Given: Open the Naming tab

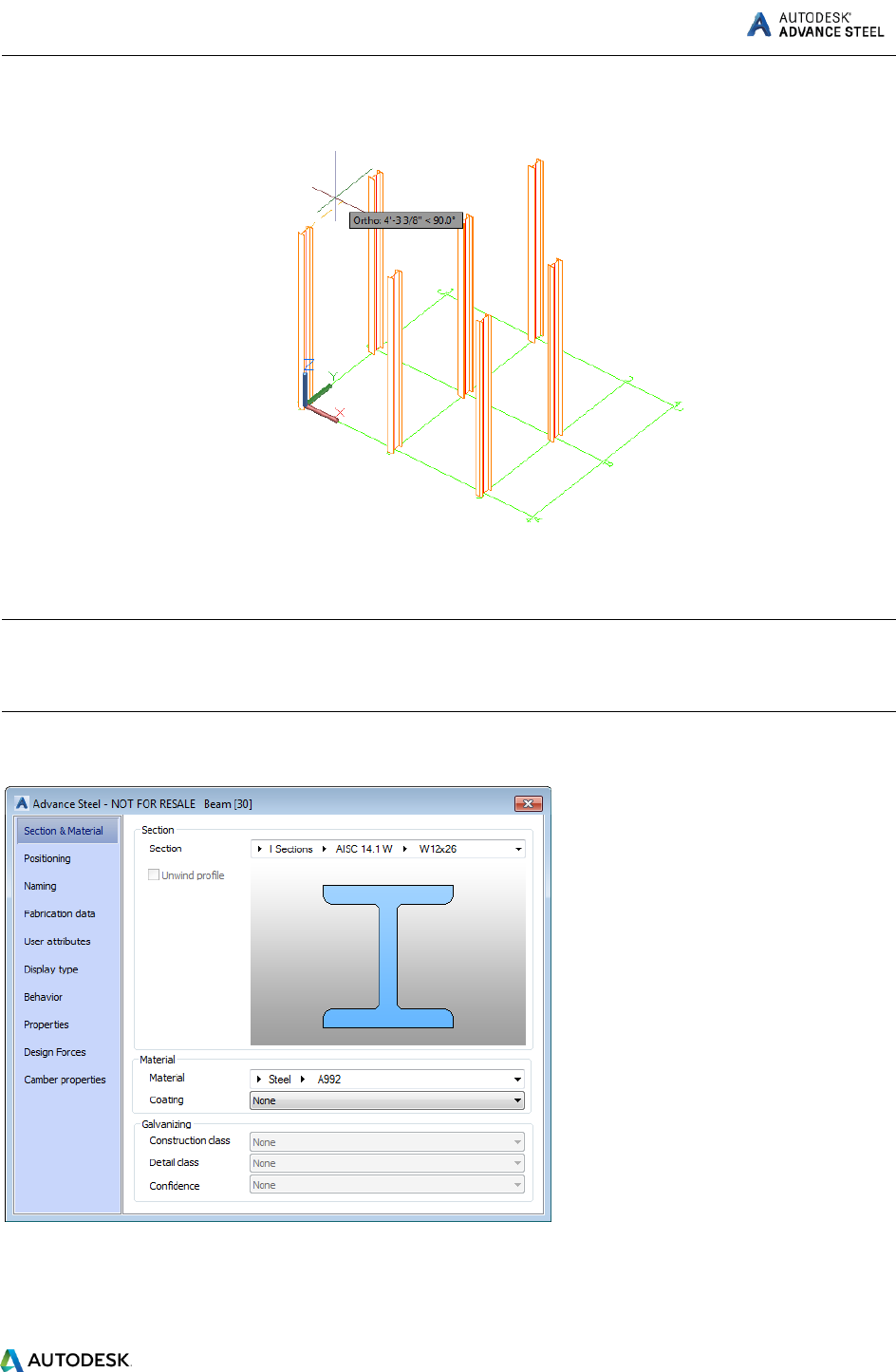Looking at the screenshot, I should (x=40, y=886).
